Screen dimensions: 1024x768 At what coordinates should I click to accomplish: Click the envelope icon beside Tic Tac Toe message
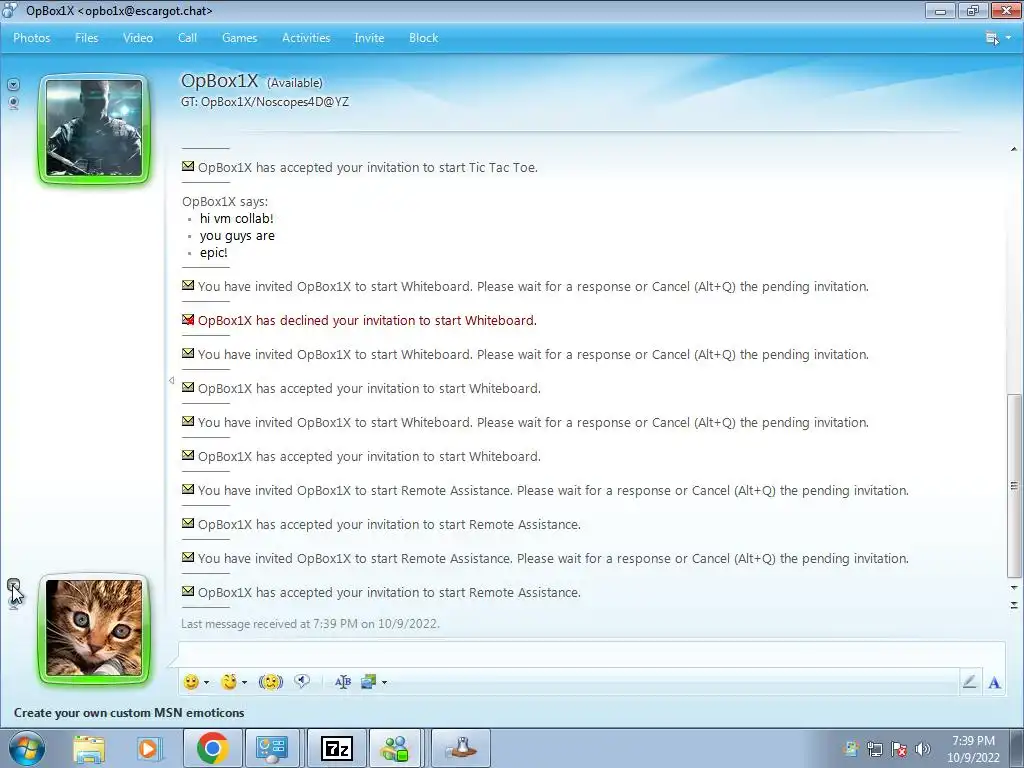click(188, 167)
